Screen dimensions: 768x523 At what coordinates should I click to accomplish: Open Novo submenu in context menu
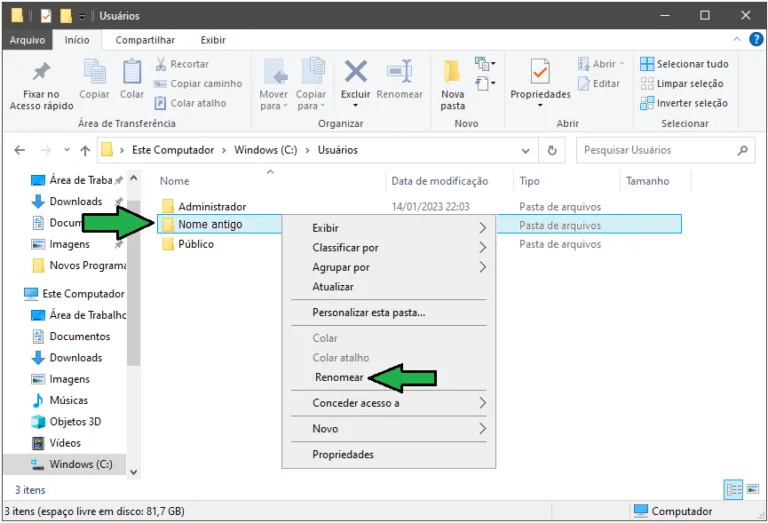pos(389,429)
